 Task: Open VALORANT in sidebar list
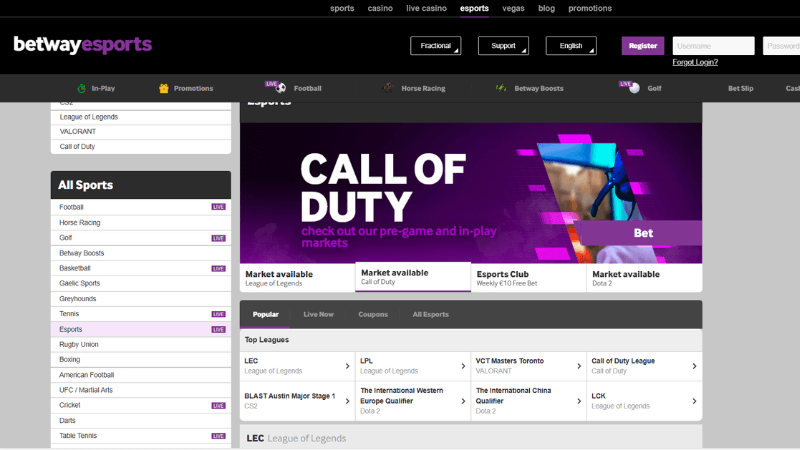[x=141, y=132]
